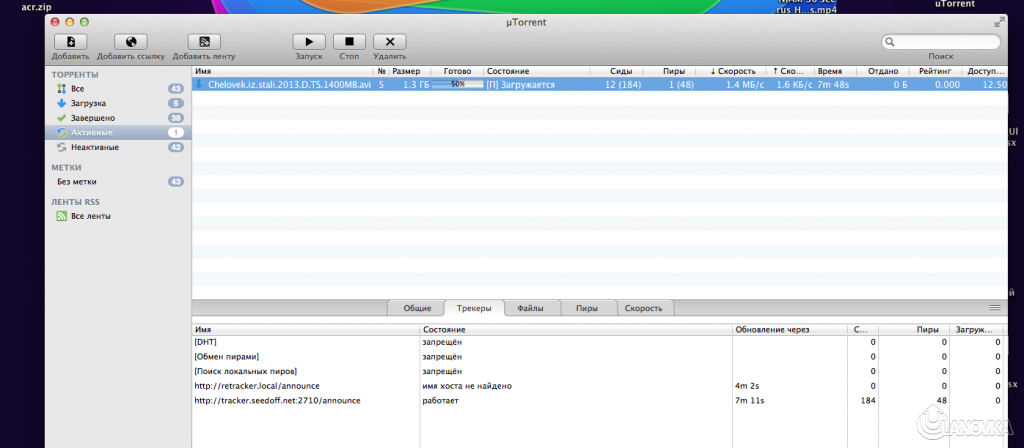Click the download progress bar at 50%

click(x=457, y=85)
